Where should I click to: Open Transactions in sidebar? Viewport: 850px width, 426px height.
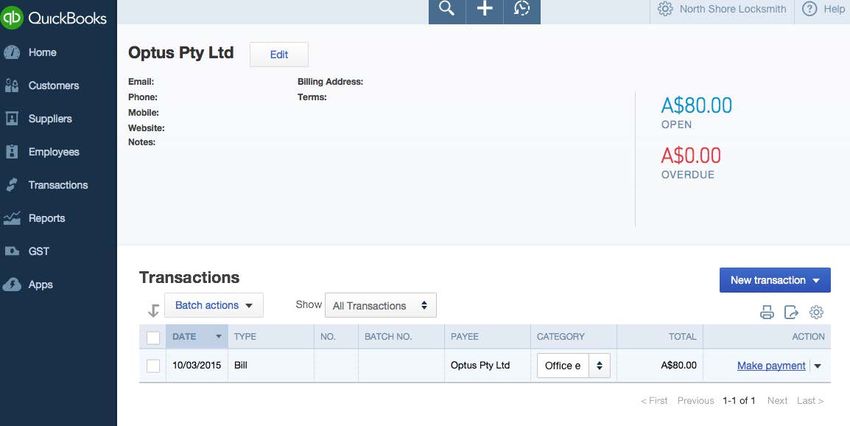pyautogui.click(x=58, y=185)
